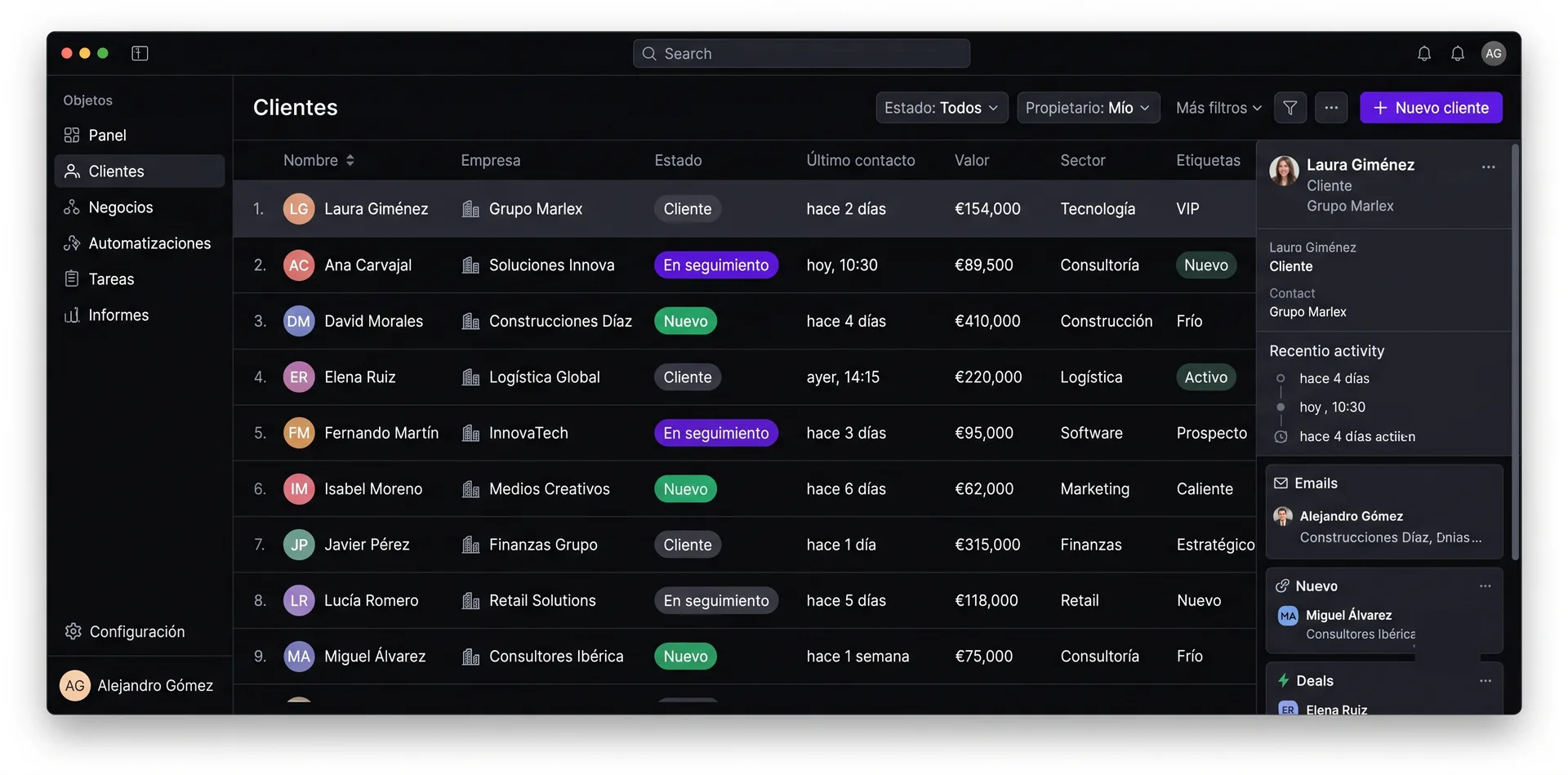Click the FM avatar for Fernando Martín

tap(299, 433)
